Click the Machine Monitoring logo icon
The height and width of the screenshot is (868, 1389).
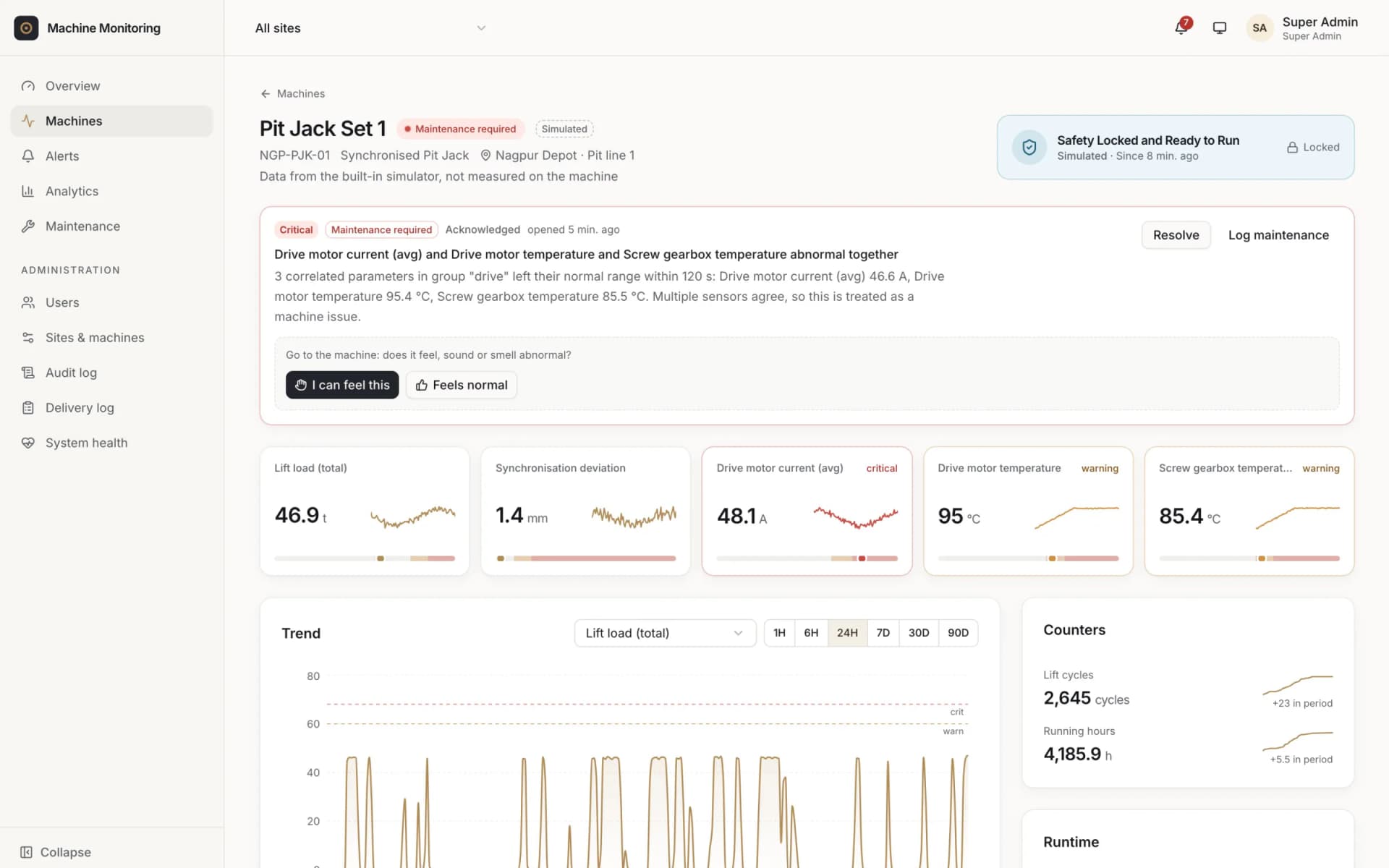26,27
